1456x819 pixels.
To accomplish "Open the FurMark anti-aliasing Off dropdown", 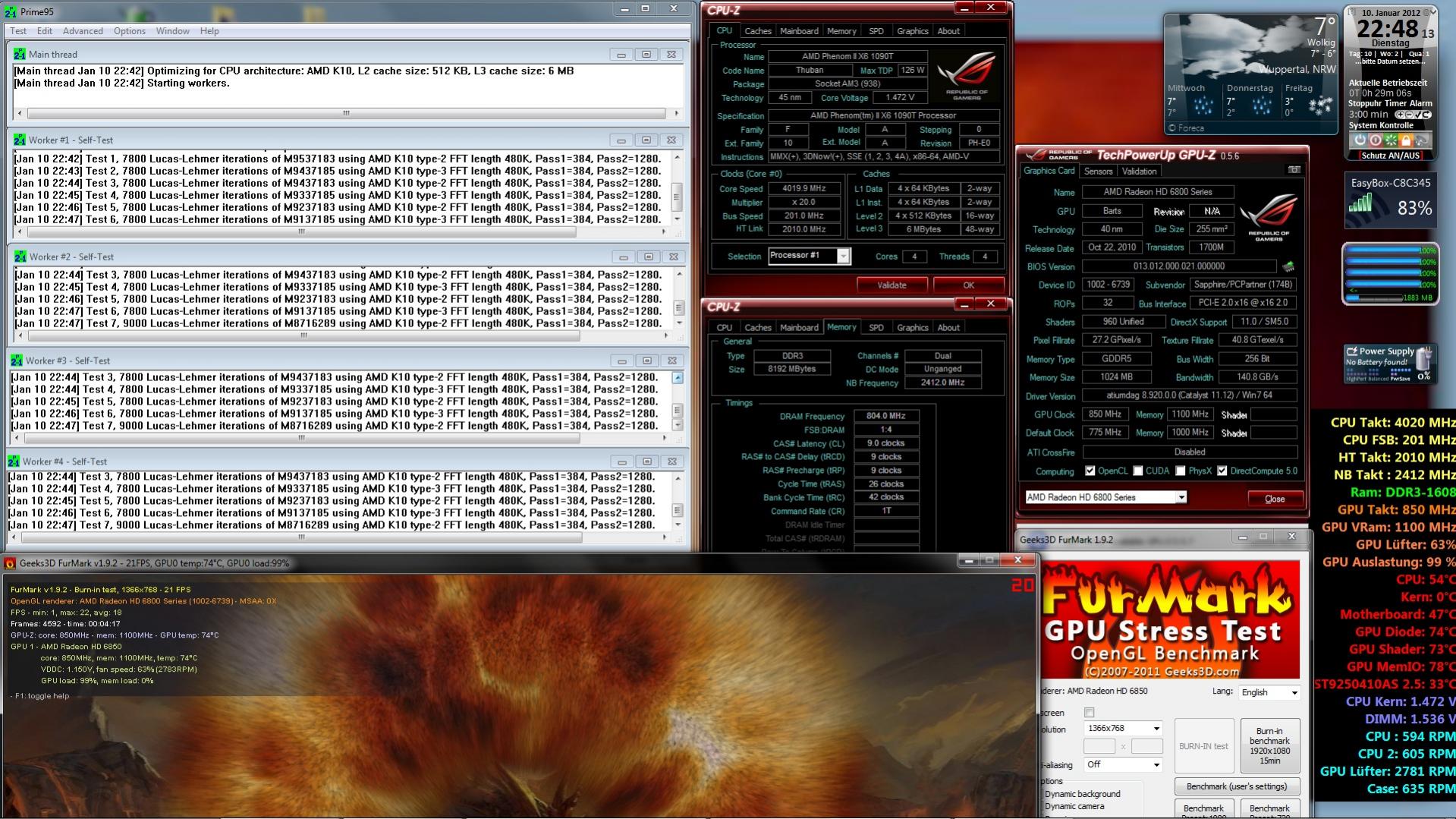I will pyautogui.click(x=1123, y=765).
